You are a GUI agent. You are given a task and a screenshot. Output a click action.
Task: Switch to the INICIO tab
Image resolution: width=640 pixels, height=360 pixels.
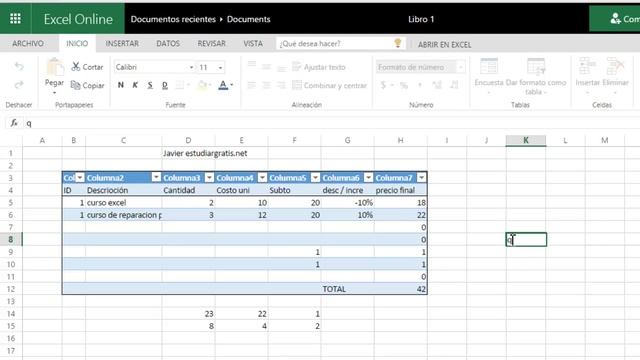pos(77,43)
